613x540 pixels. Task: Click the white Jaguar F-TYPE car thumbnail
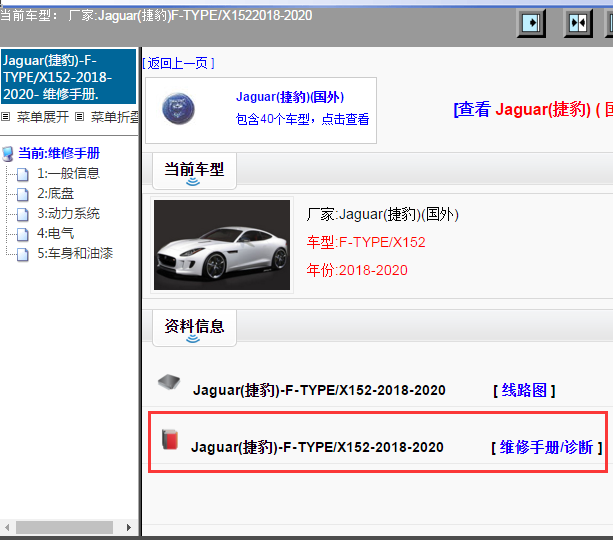click(222, 245)
